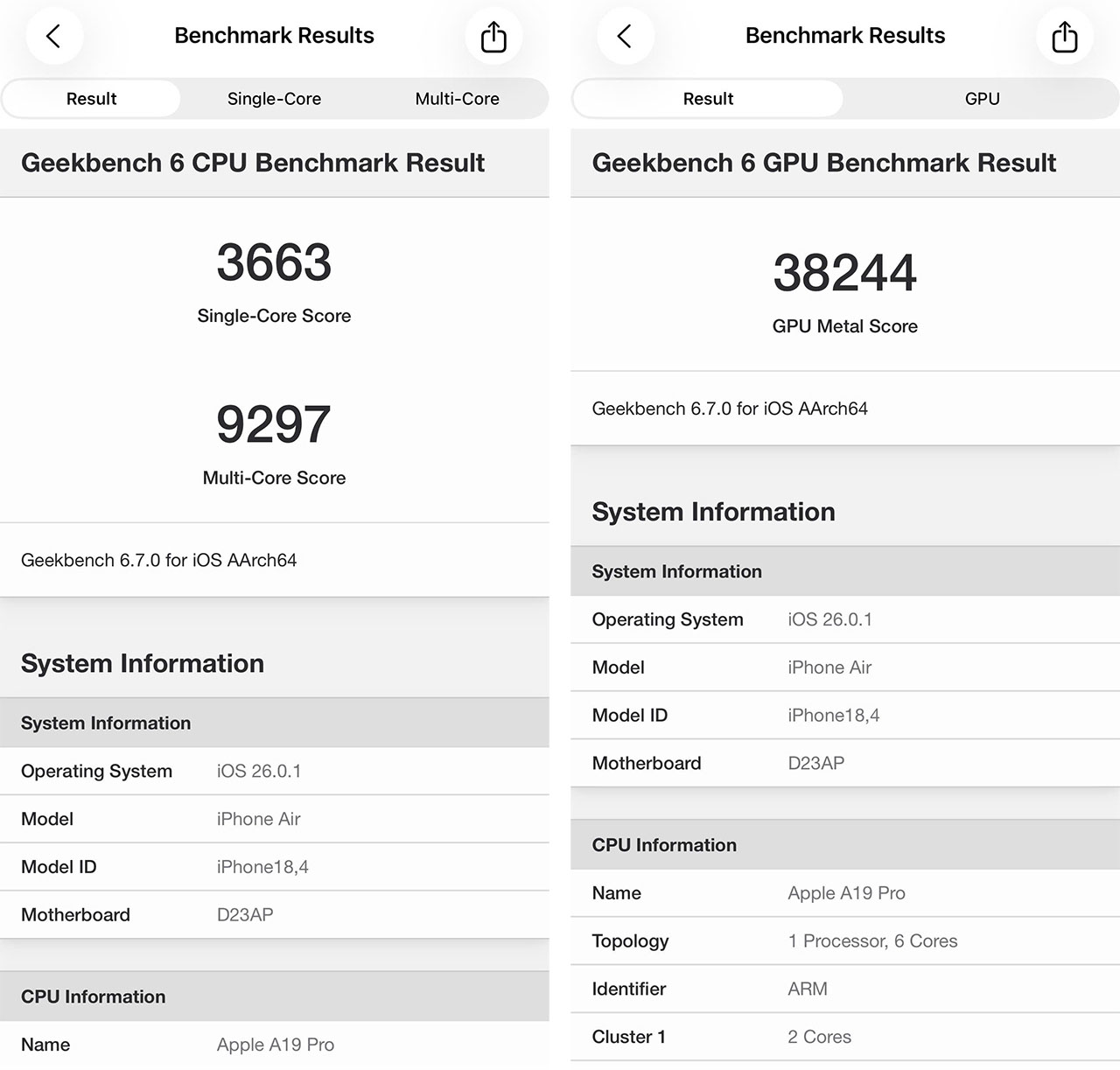Click iPhone Air model value in GPU screen
The height and width of the screenshot is (1070, 1120).
[829, 668]
